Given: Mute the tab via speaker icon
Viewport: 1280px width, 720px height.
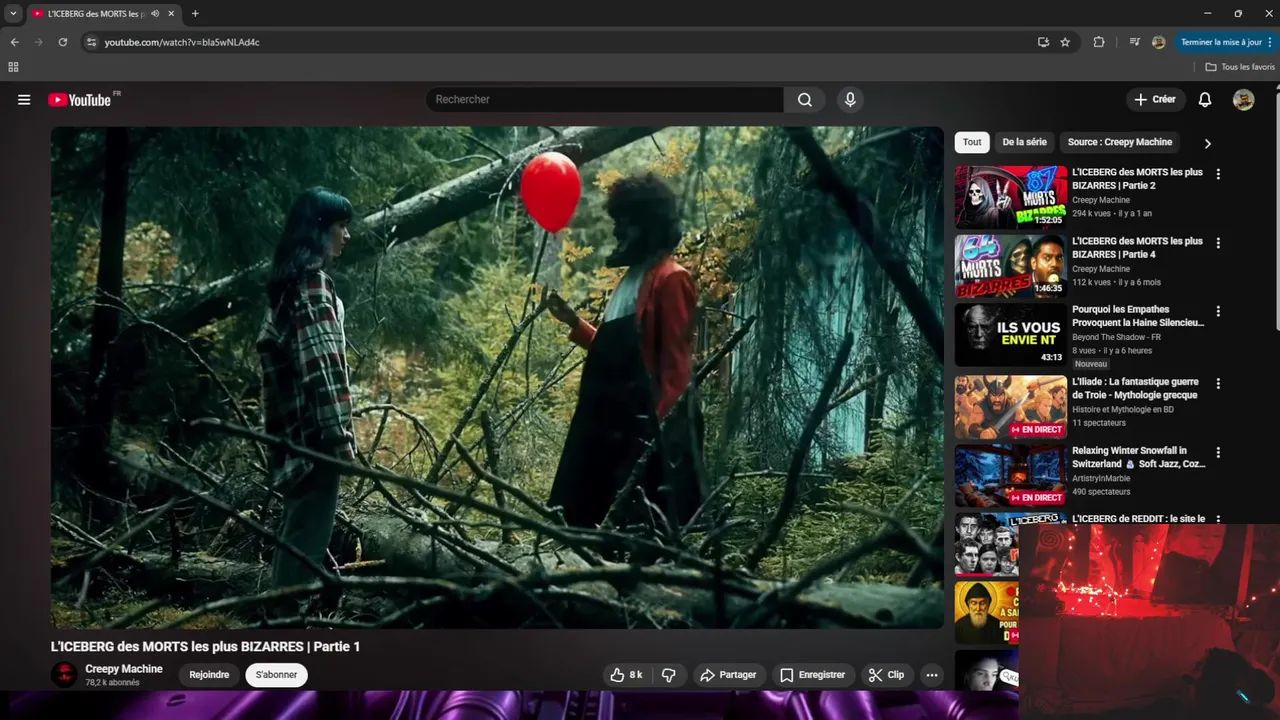Looking at the screenshot, I should pos(155,14).
